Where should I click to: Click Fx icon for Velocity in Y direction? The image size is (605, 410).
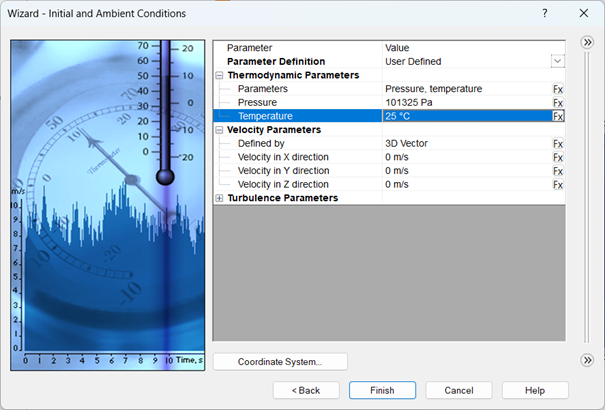[x=558, y=171]
